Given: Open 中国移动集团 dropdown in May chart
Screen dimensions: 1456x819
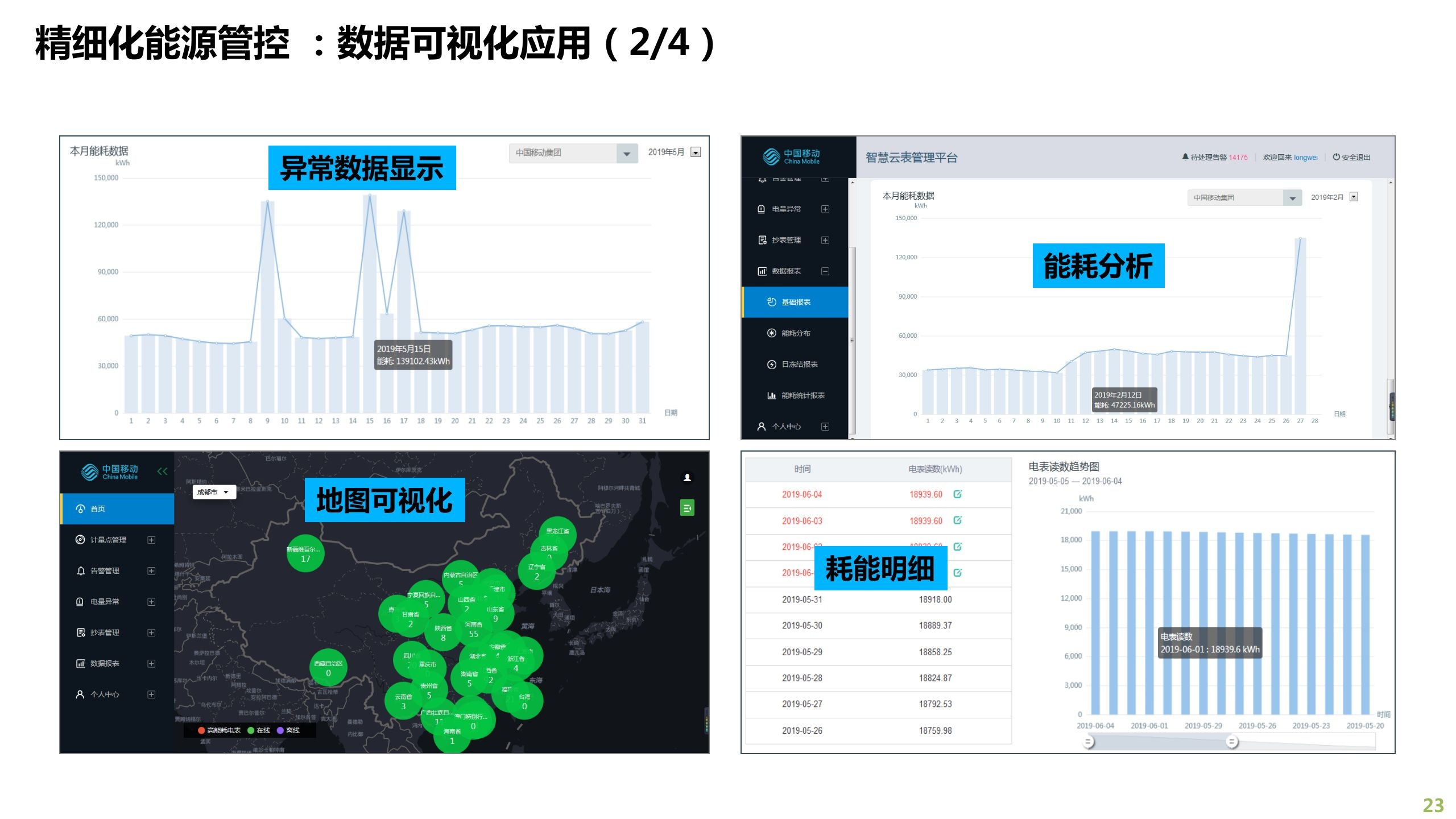Looking at the screenshot, I should pos(627,153).
